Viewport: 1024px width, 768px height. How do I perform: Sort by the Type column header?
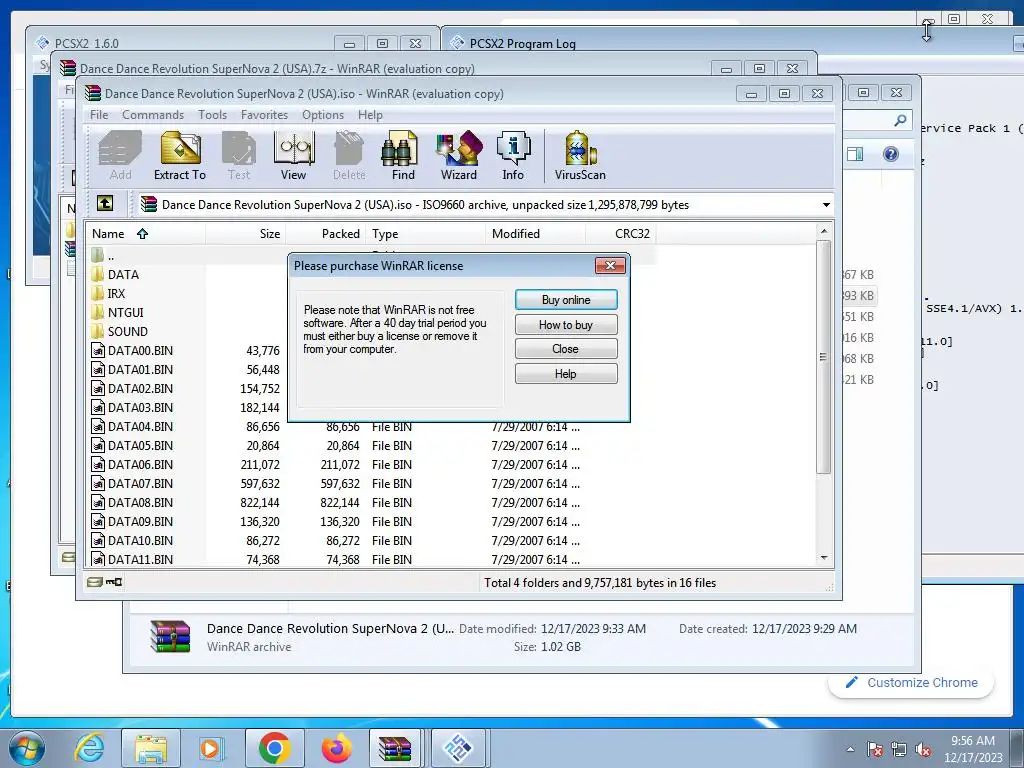pos(426,234)
